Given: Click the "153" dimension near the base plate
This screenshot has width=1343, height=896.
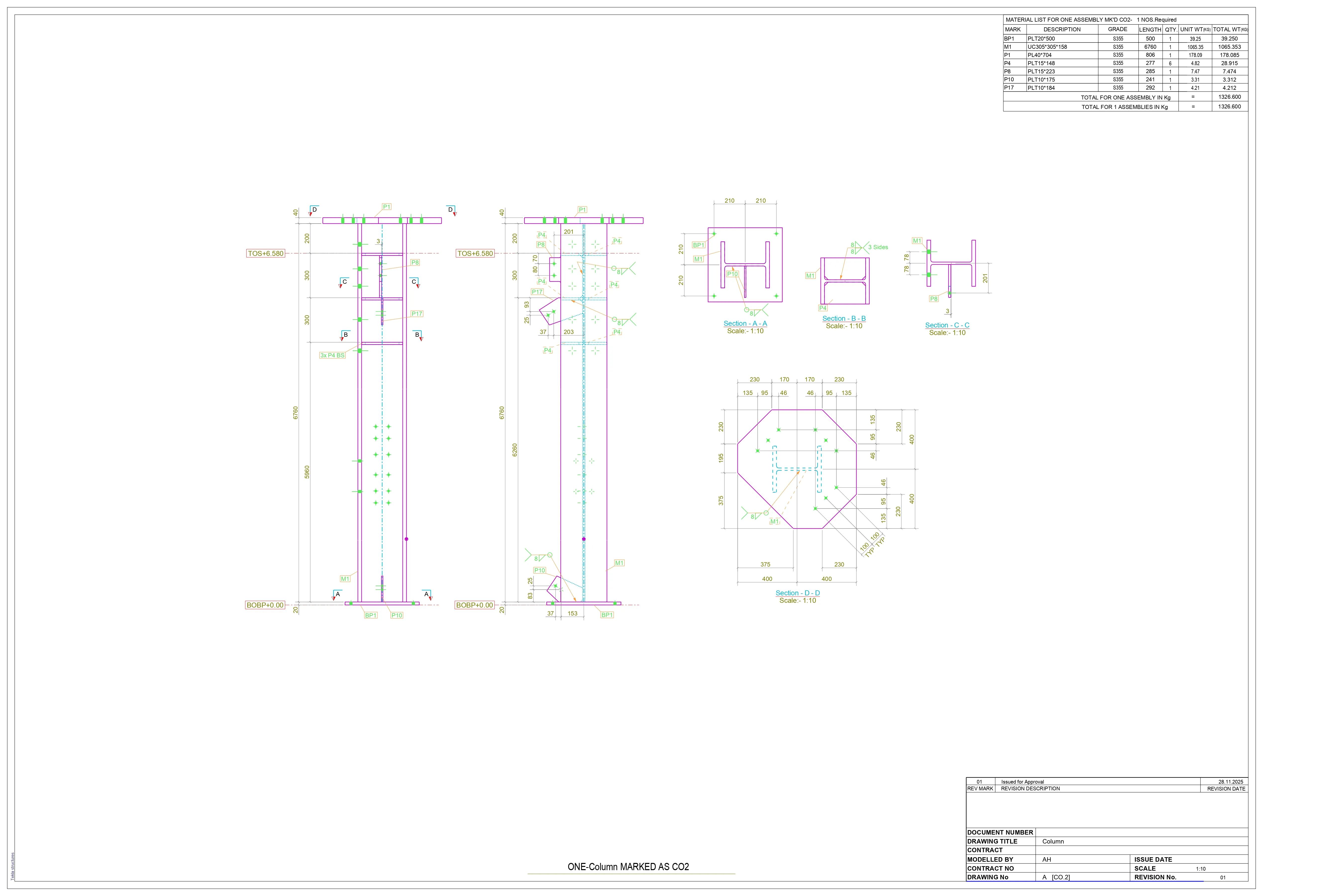Looking at the screenshot, I should [572, 614].
